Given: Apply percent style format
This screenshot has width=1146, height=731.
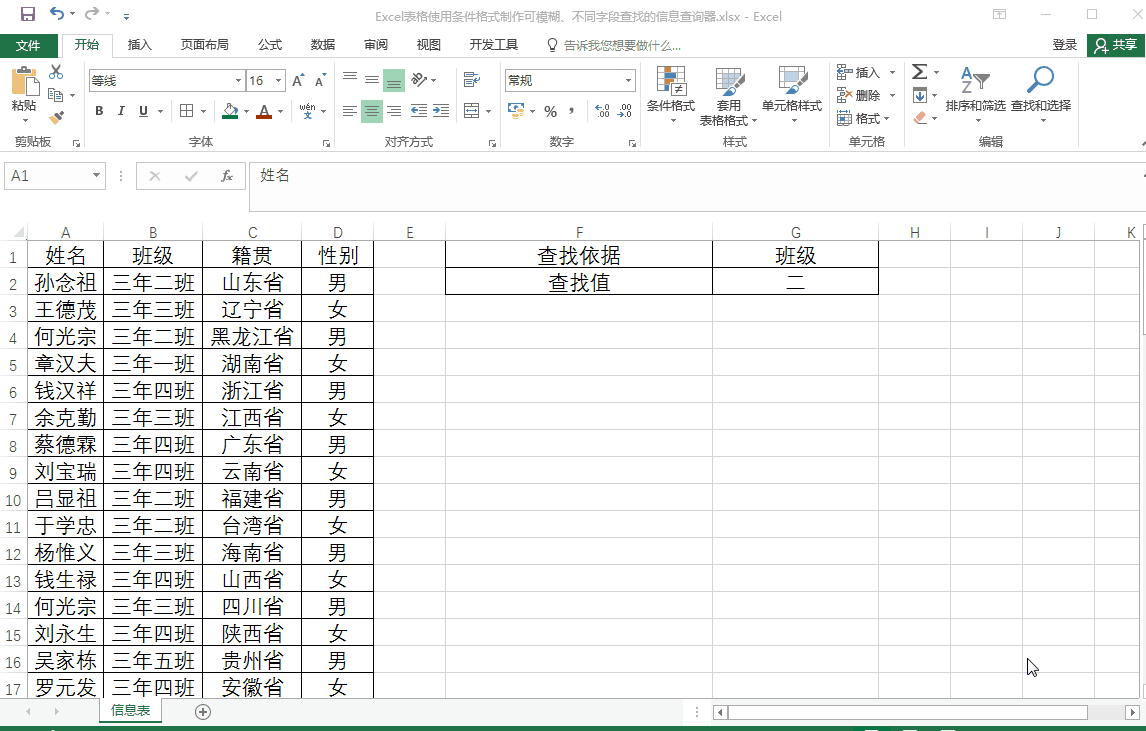Looking at the screenshot, I should click(x=550, y=111).
